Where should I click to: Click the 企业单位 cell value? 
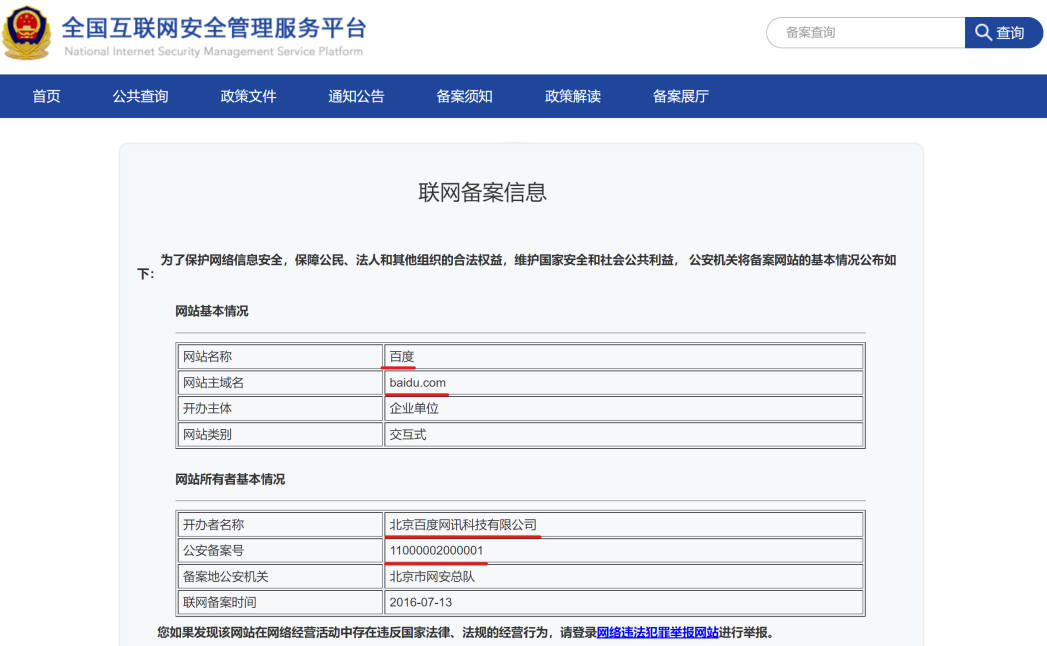[414, 408]
